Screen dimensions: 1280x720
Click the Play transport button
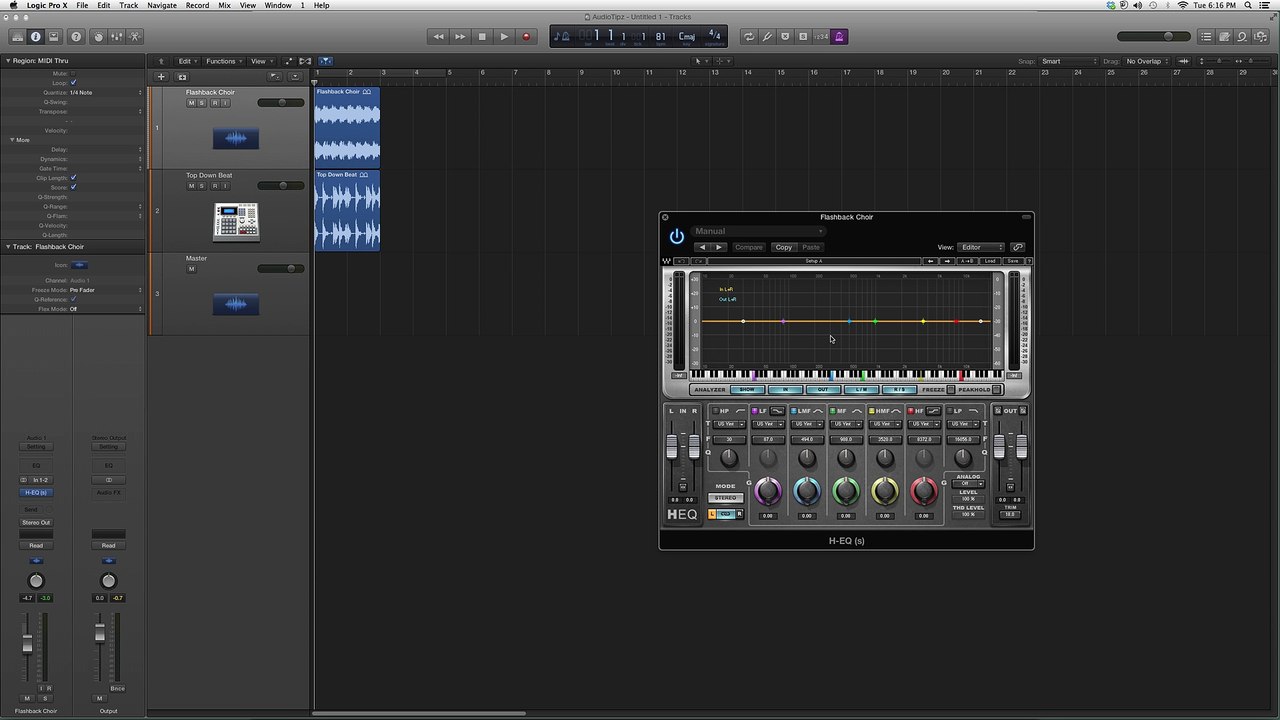504,37
